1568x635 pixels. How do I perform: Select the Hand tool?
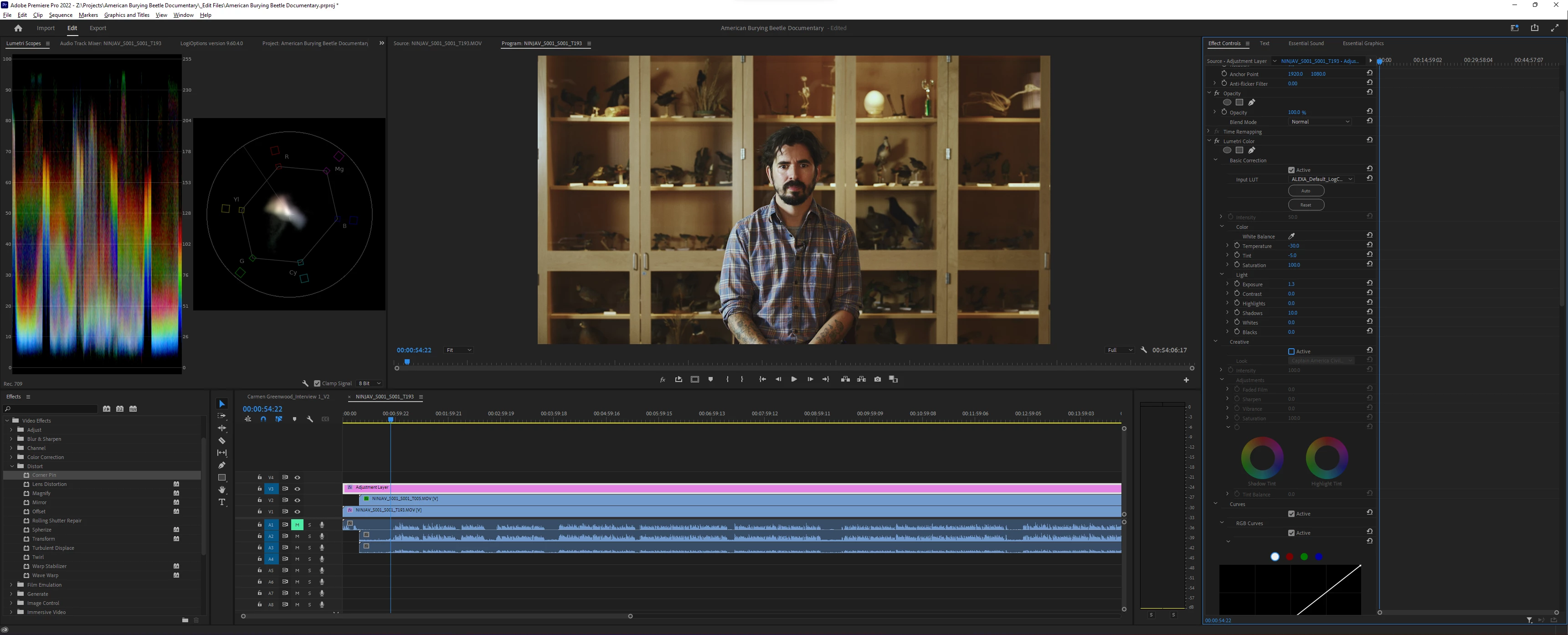pos(221,490)
